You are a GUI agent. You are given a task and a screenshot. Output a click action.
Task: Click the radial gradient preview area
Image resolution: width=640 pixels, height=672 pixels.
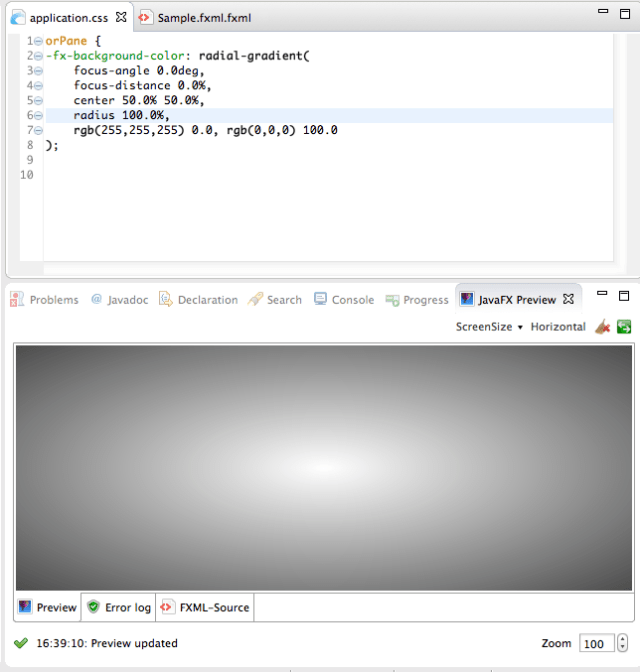[x=323, y=467]
